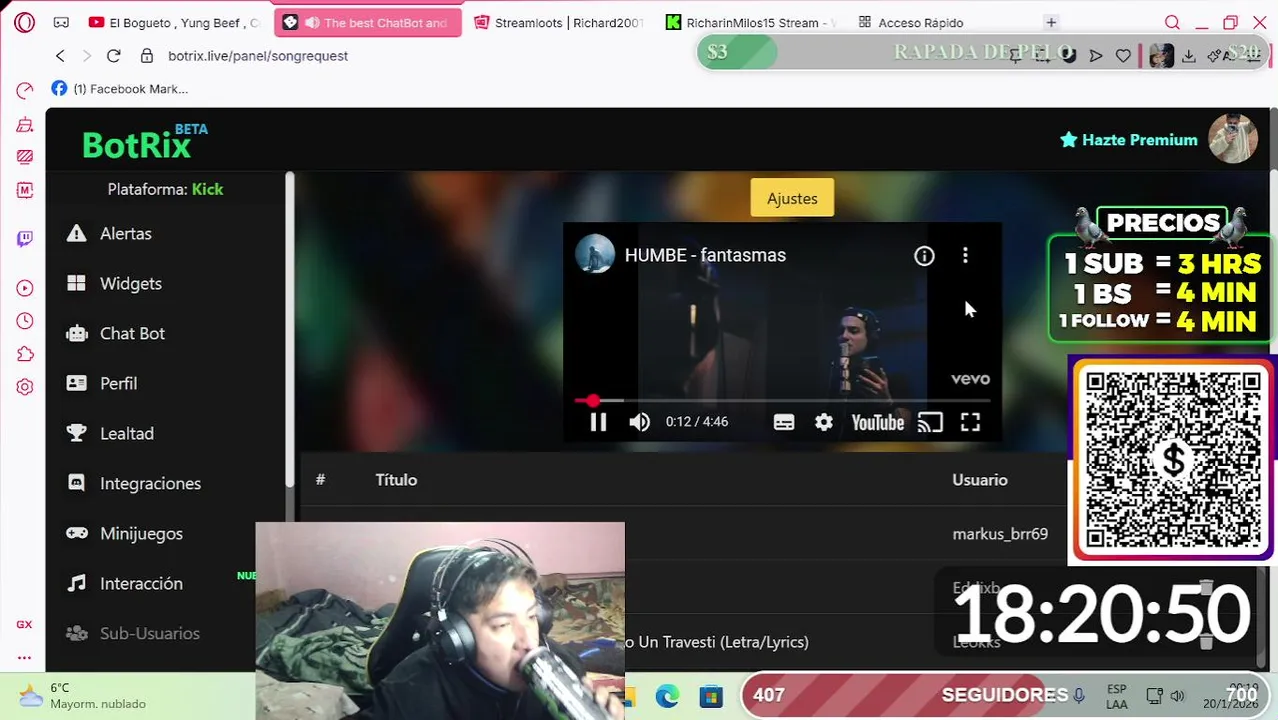Select The best ChatBot tab
Viewport: 1278px width, 720px height.
(x=367, y=22)
